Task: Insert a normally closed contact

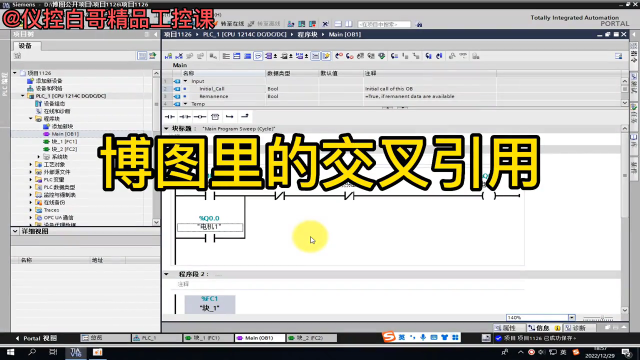Action: [184, 117]
